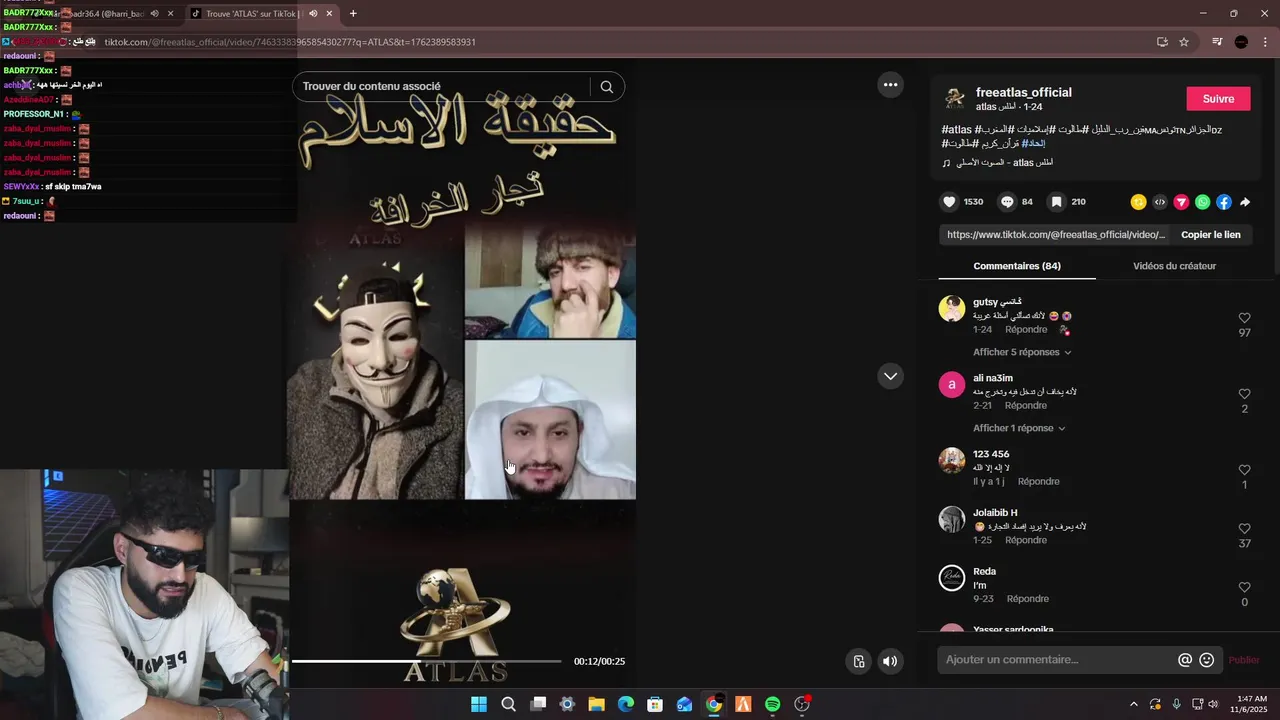Screen dimensions: 1280x720
Task: Show hidden system tray icons
Action: tap(1133, 704)
